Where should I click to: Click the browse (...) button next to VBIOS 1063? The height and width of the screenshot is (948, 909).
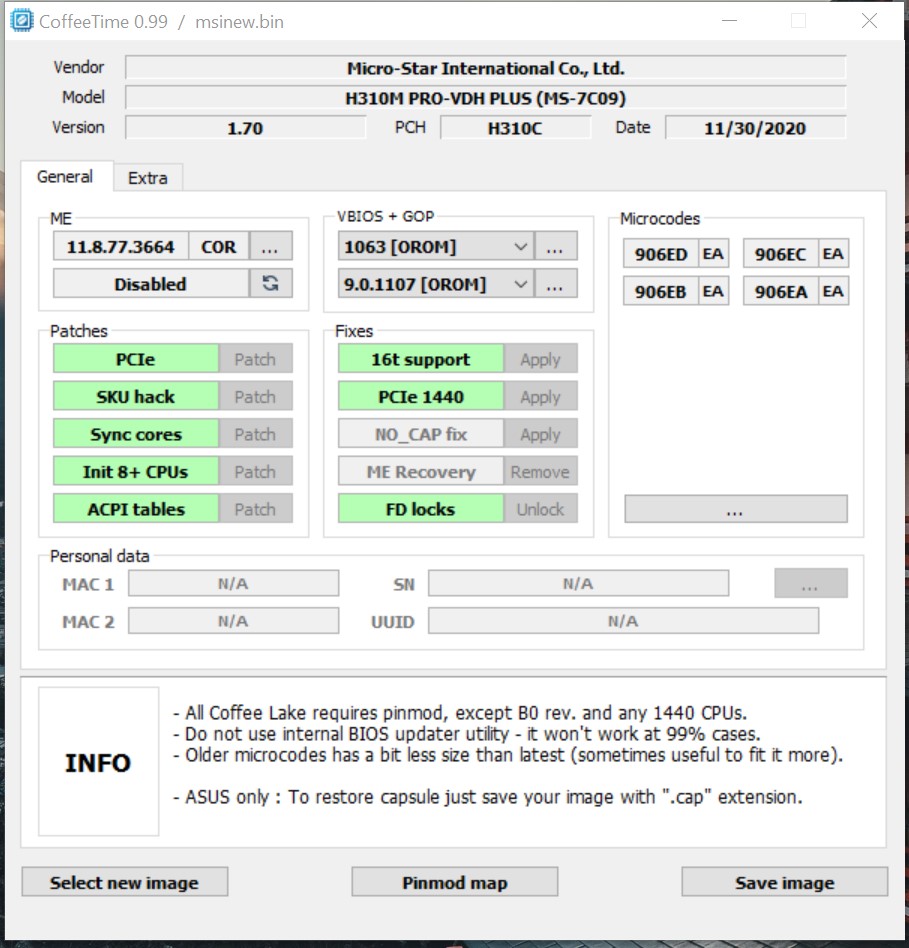[x=555, y=247]
